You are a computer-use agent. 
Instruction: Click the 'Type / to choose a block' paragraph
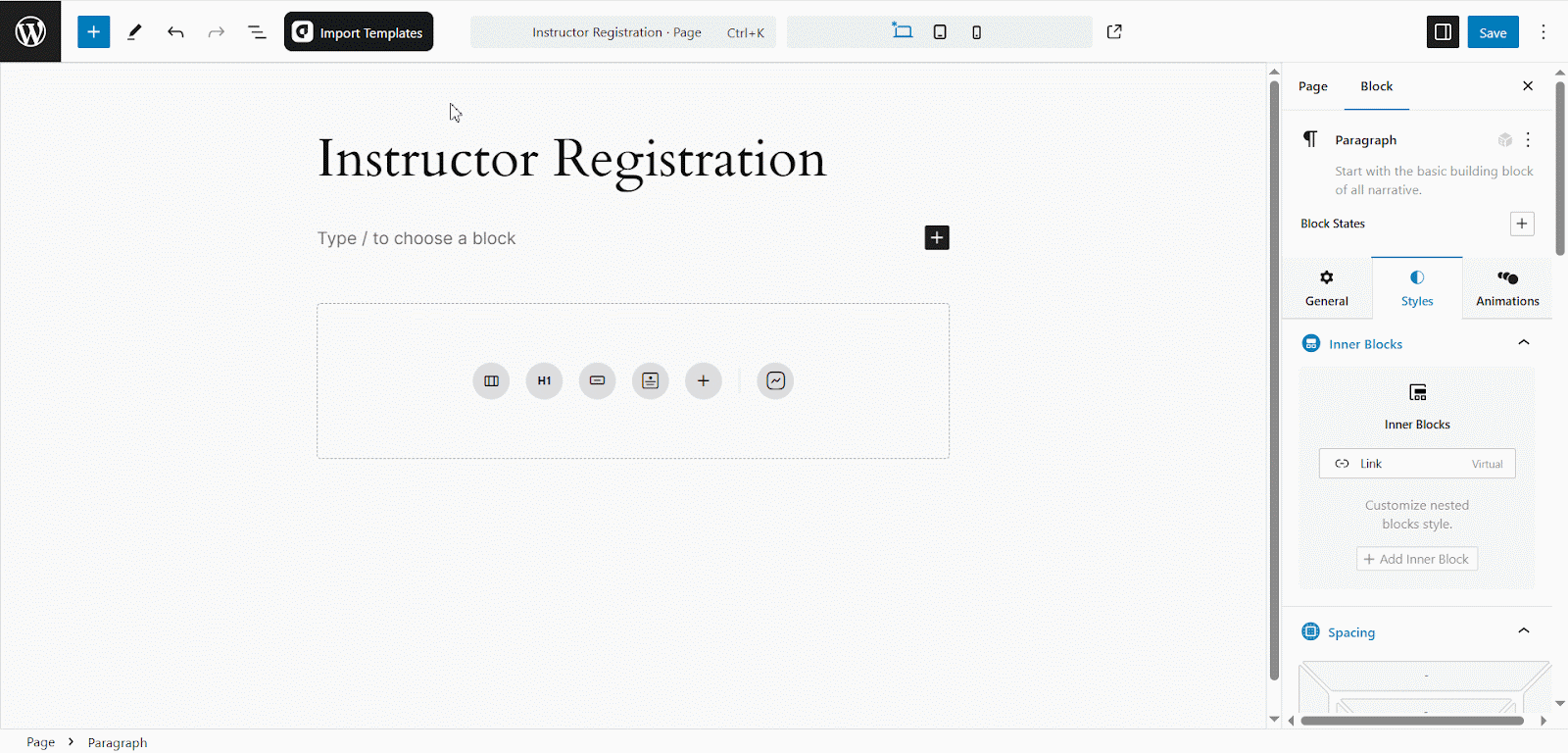point(416,238)
